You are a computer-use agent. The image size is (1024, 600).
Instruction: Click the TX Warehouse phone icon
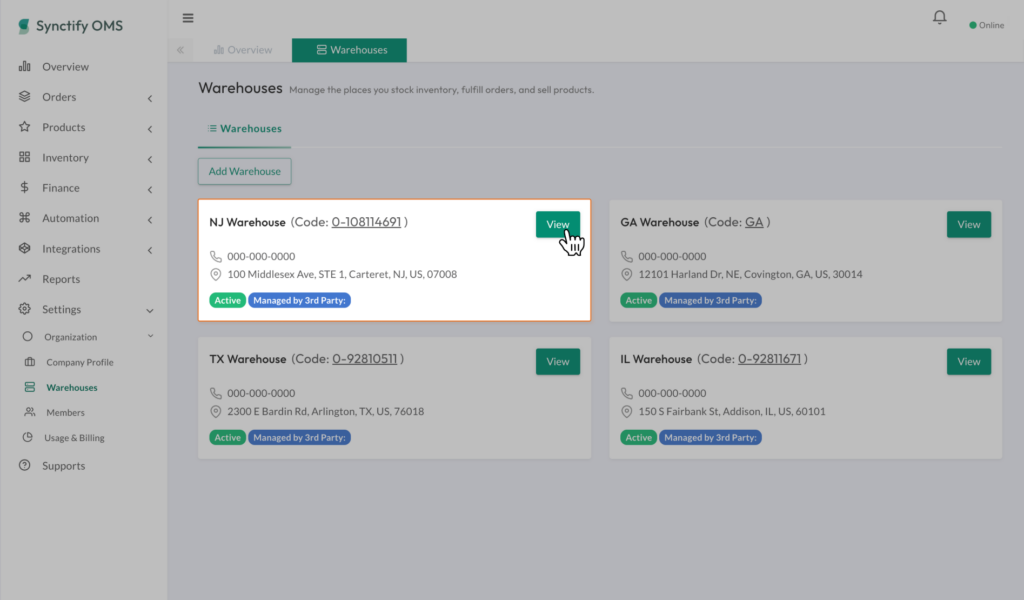tap(216, 393)
